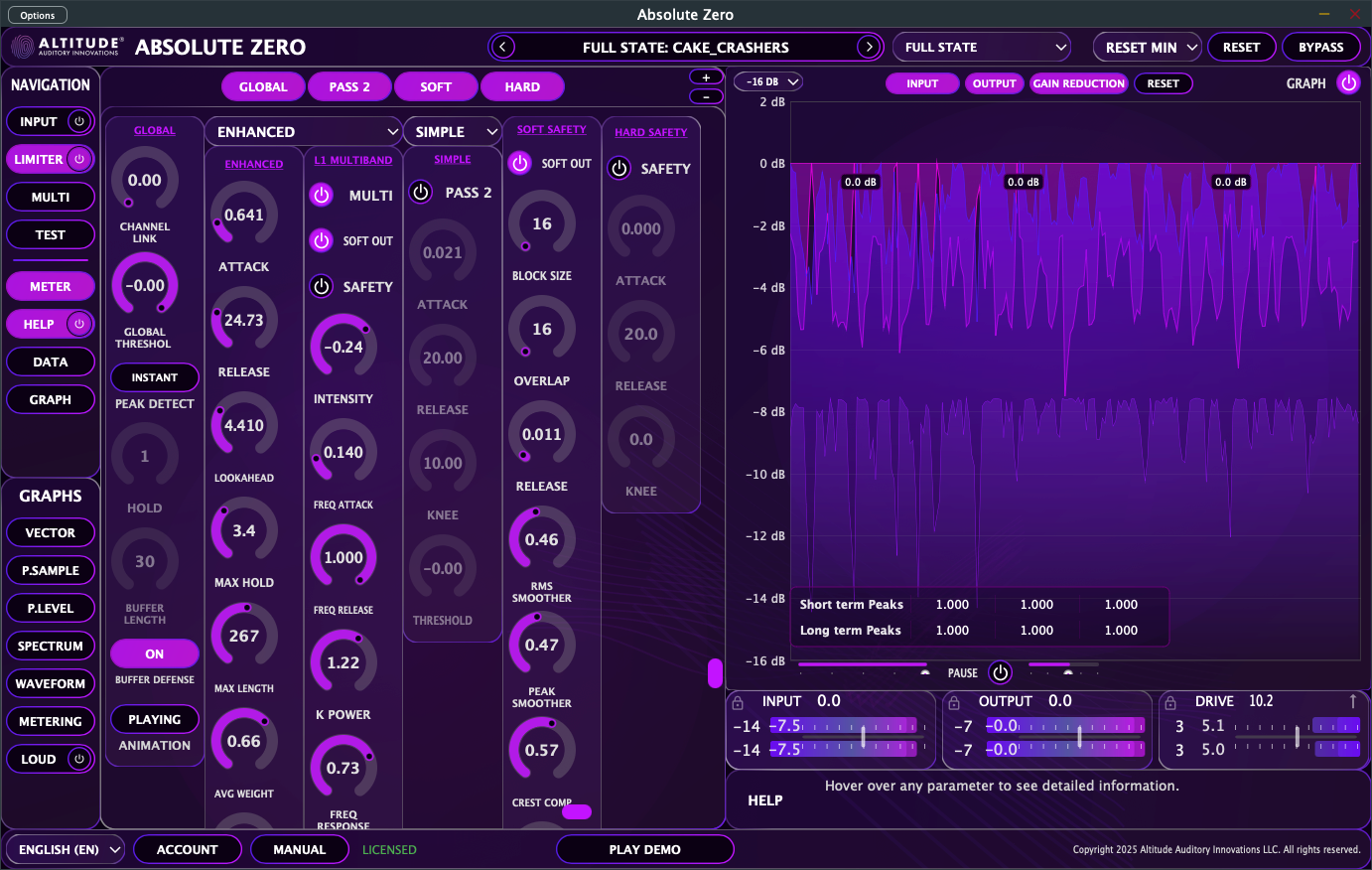The height and width of the screenshot is (870, 1372).
Task: Click the up arrow in the DRIVE panel
Action: (x=1353, y=701)
